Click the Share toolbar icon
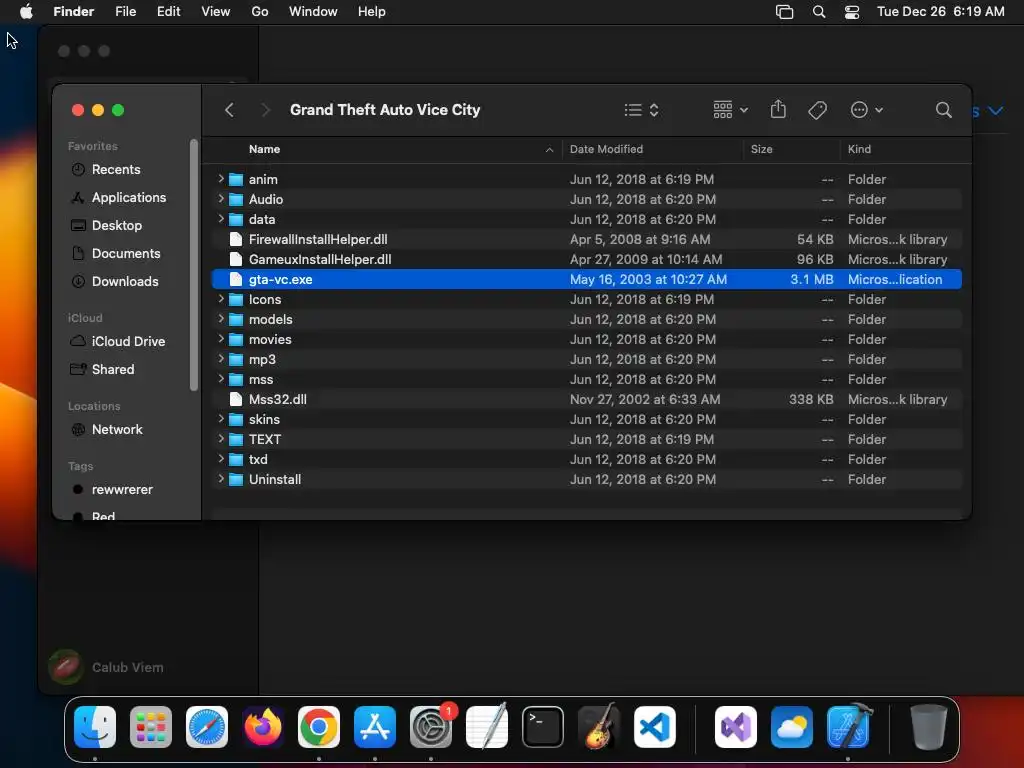This screenshot has width=1024, height=768. coord(778,109)
